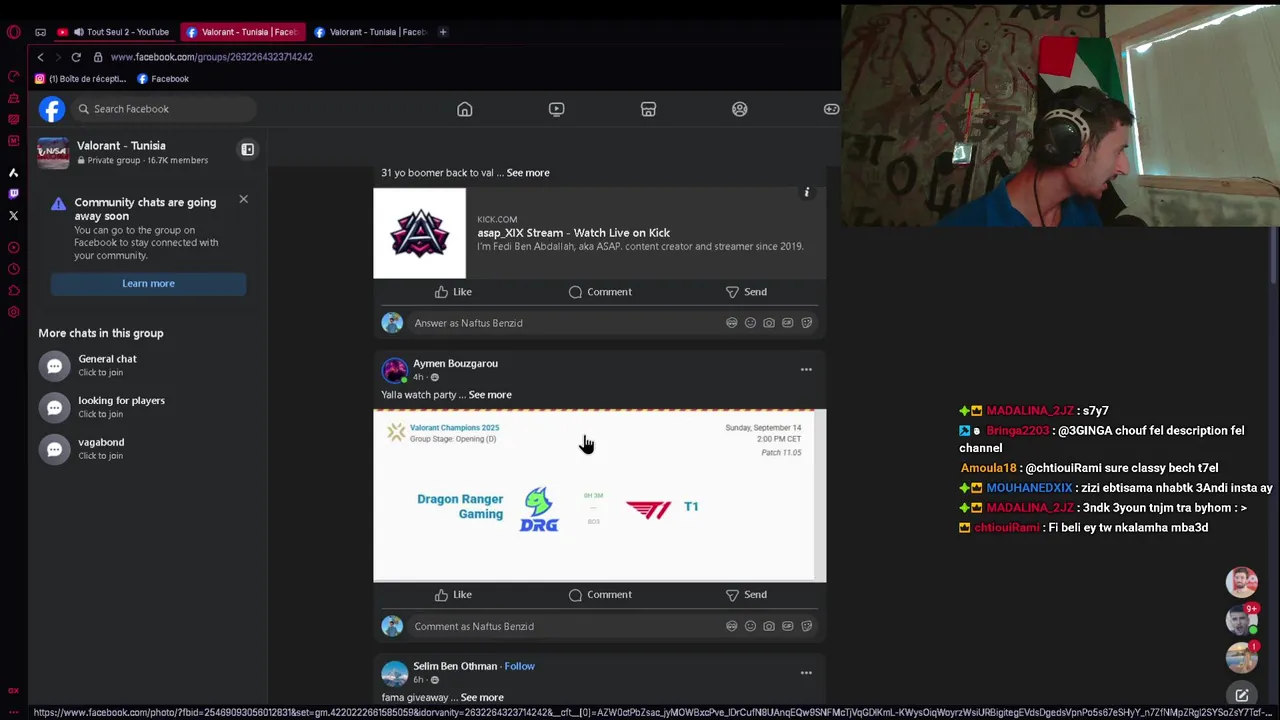Switch to the second Valorant - Tunisia tab

click(x=371, y=32)
